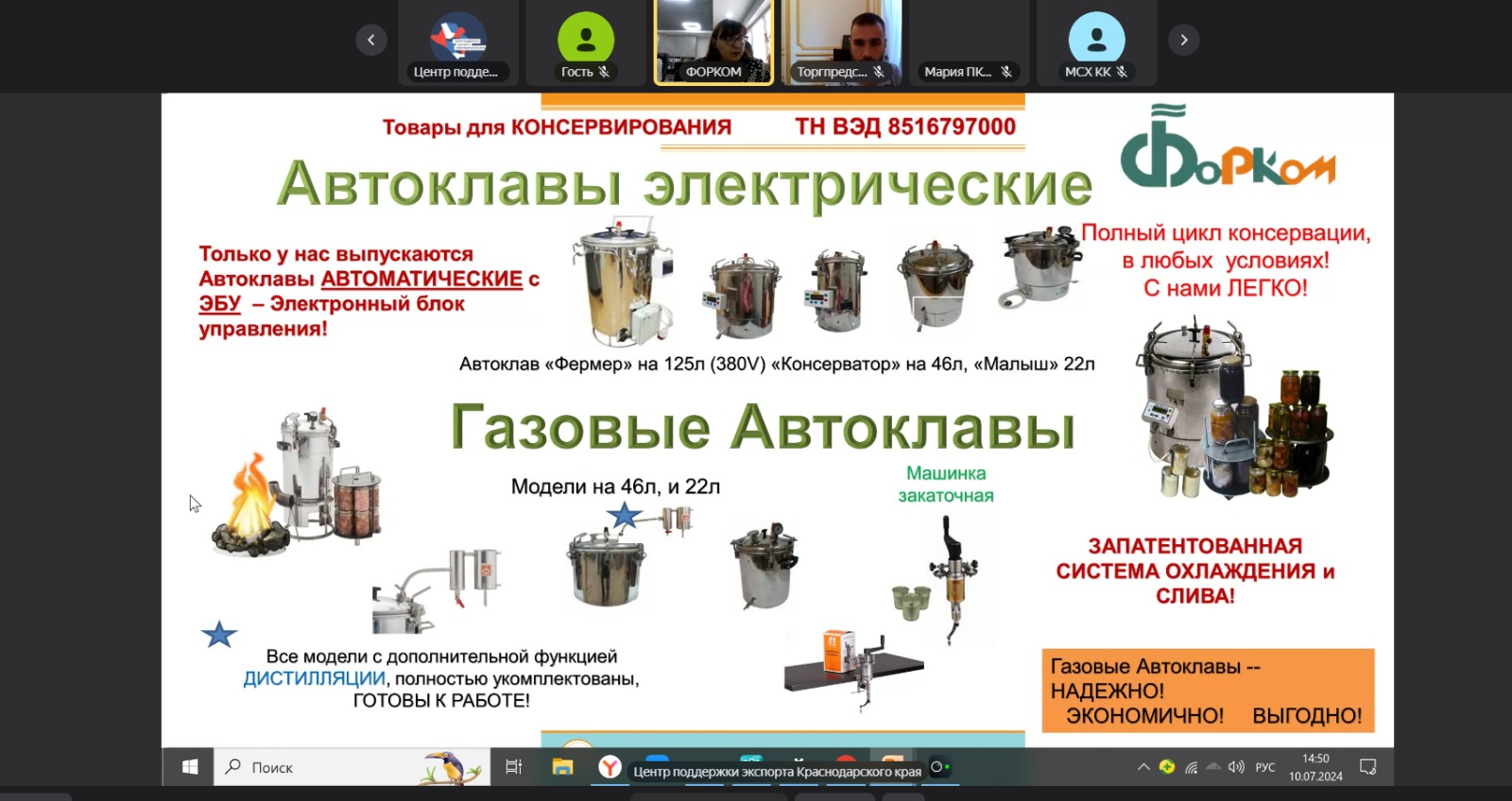Show previous participants with left arrow
Image resolution: width=1512 pixels, height=801 pixels.
pyautogui.click(x=370, y=40)
